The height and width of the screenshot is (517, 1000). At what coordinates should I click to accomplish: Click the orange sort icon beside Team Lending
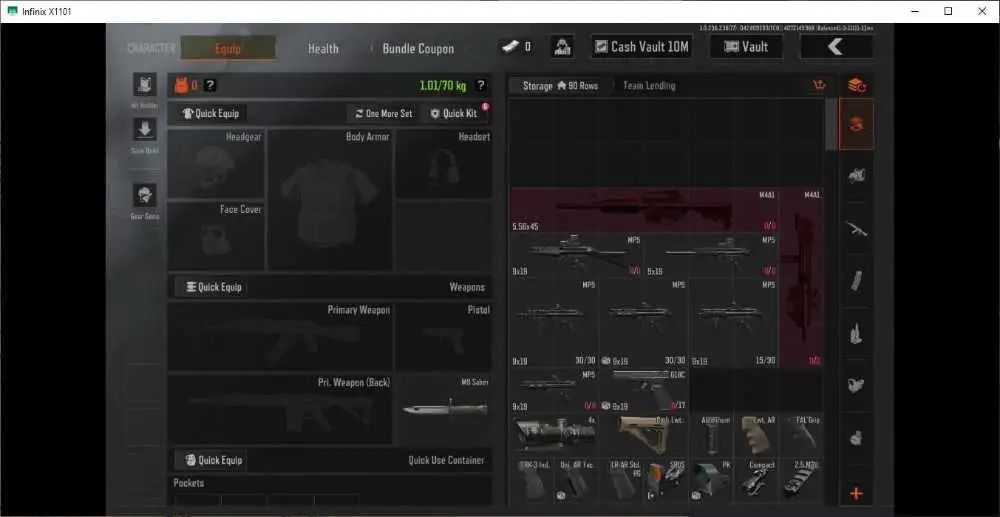[820, 85]
